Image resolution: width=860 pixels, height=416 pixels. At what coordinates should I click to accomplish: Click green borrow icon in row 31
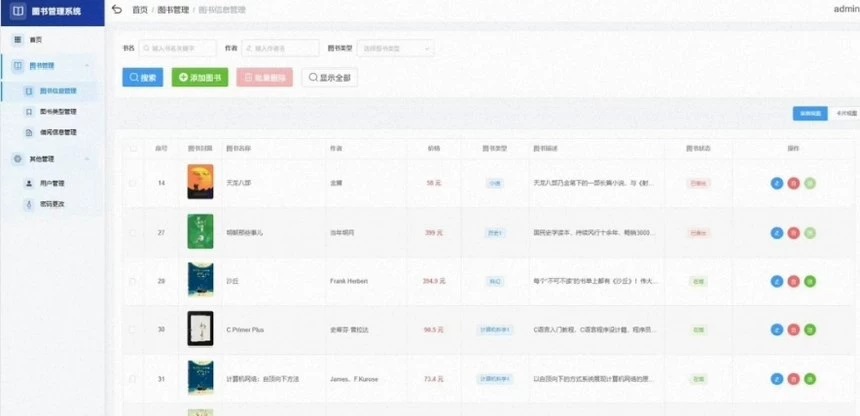pos(810,379)
